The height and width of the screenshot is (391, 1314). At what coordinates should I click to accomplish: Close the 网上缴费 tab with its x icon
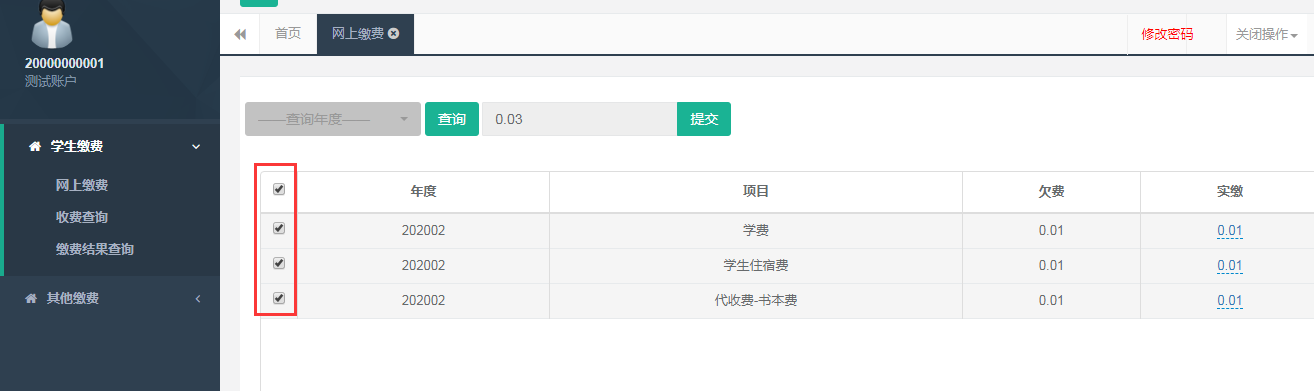[x=394, y=33]
